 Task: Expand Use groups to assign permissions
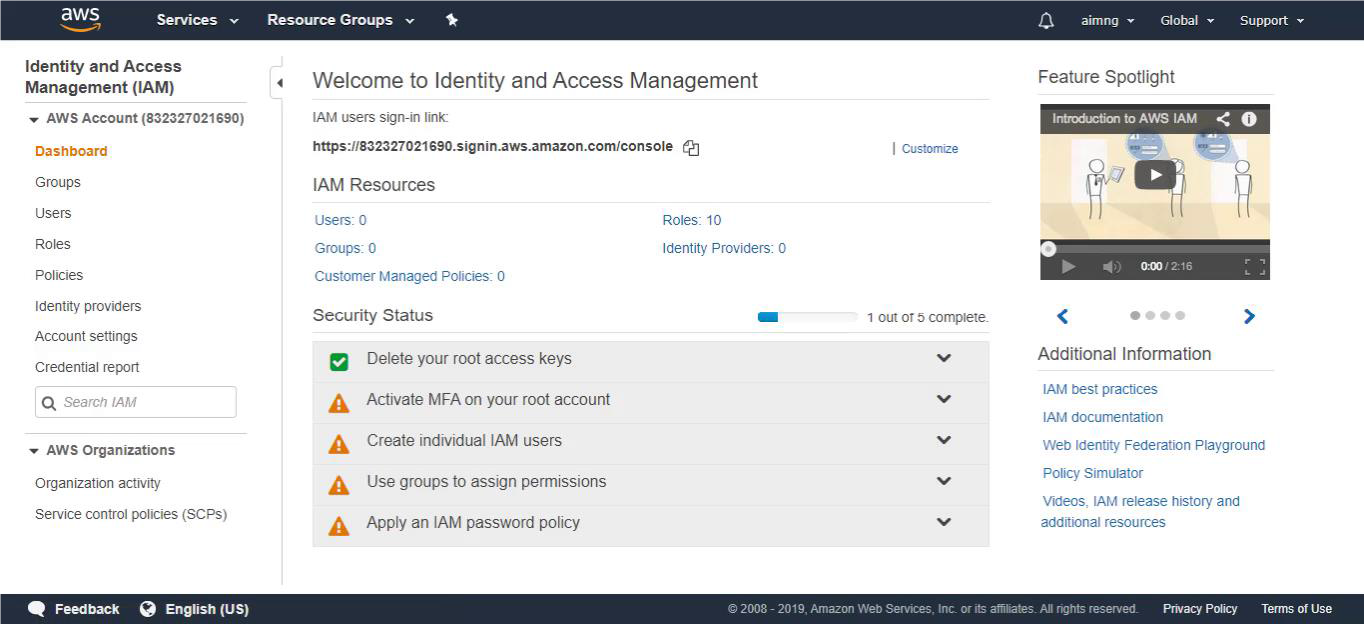(x=943, y=481)
